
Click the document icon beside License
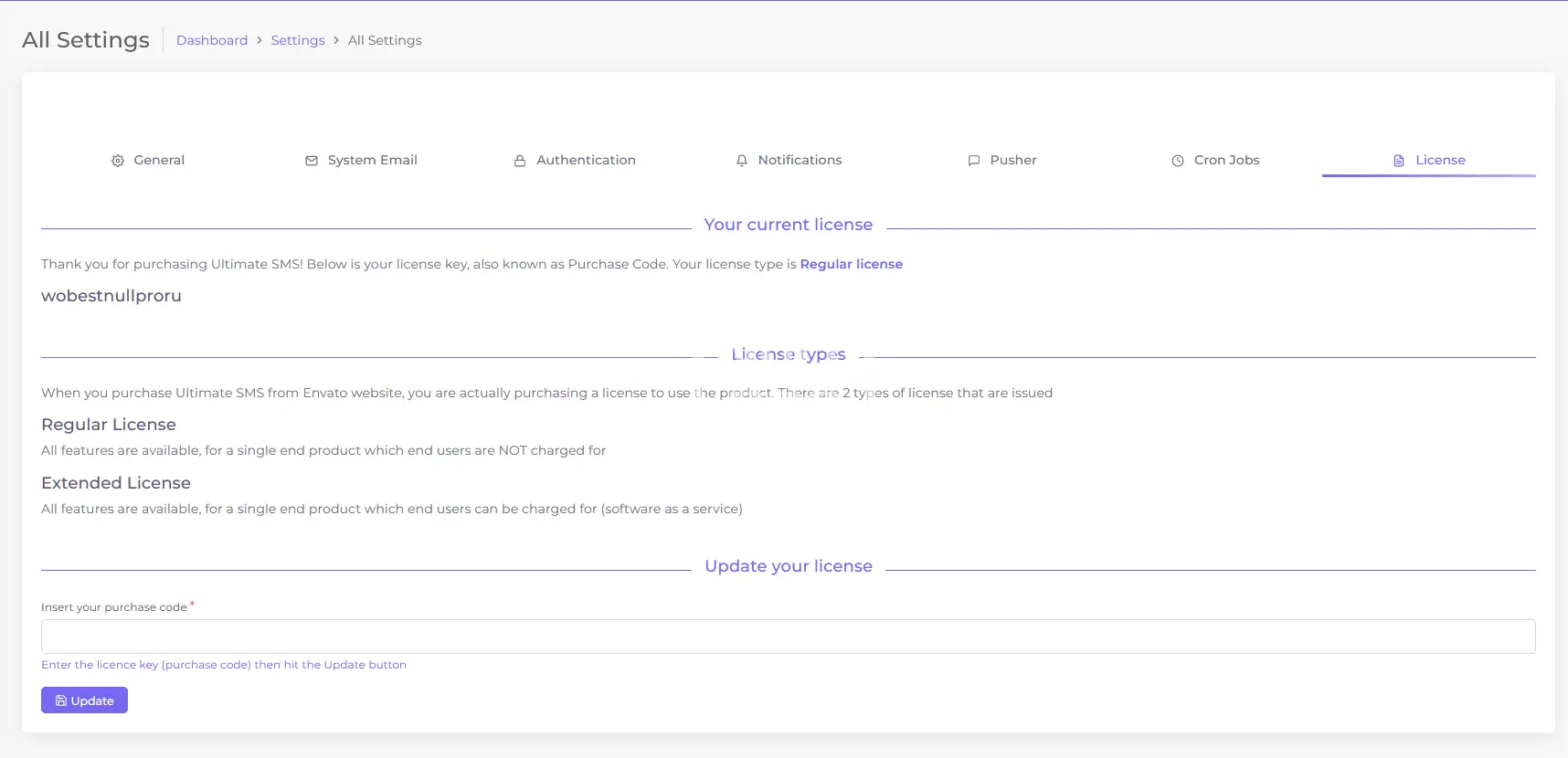1399,161
